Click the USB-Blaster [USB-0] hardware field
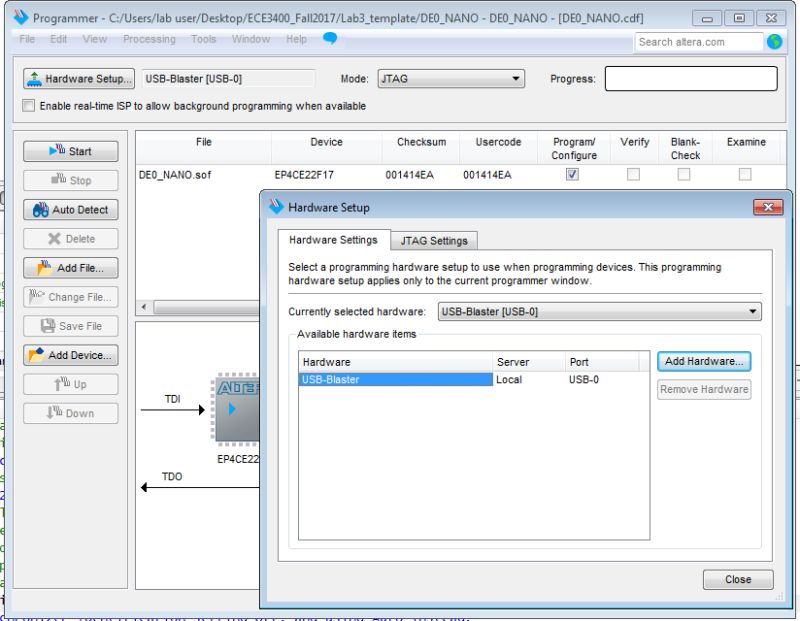 coord(228,79)
